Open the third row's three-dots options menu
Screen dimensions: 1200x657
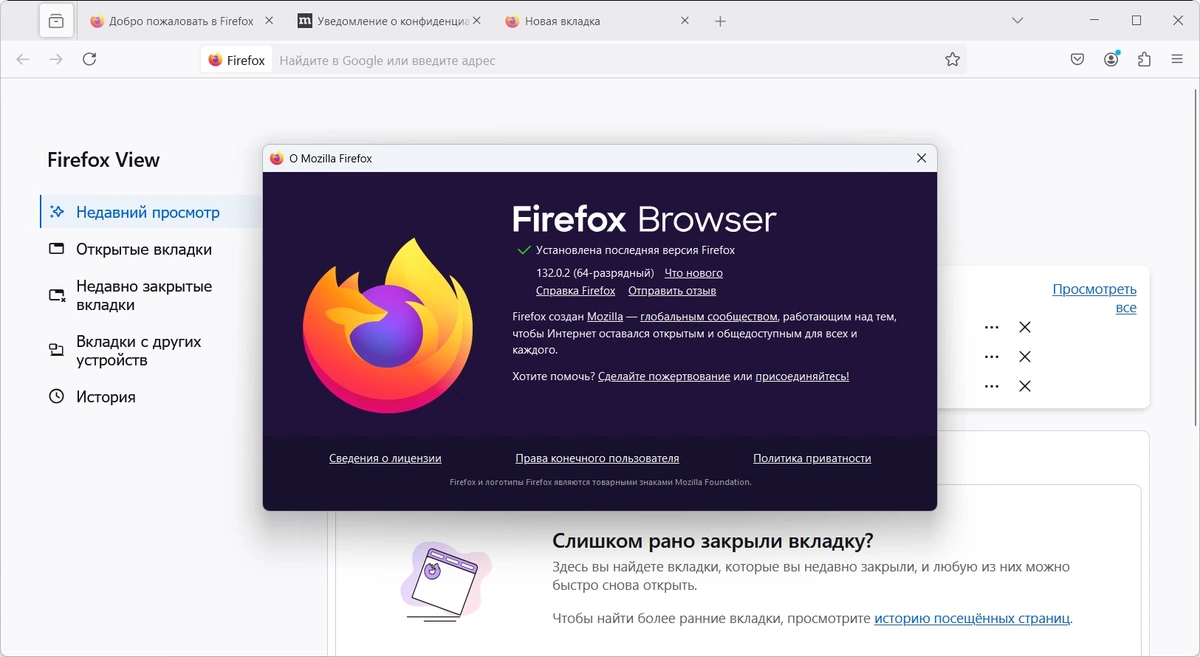click(991, 386)
